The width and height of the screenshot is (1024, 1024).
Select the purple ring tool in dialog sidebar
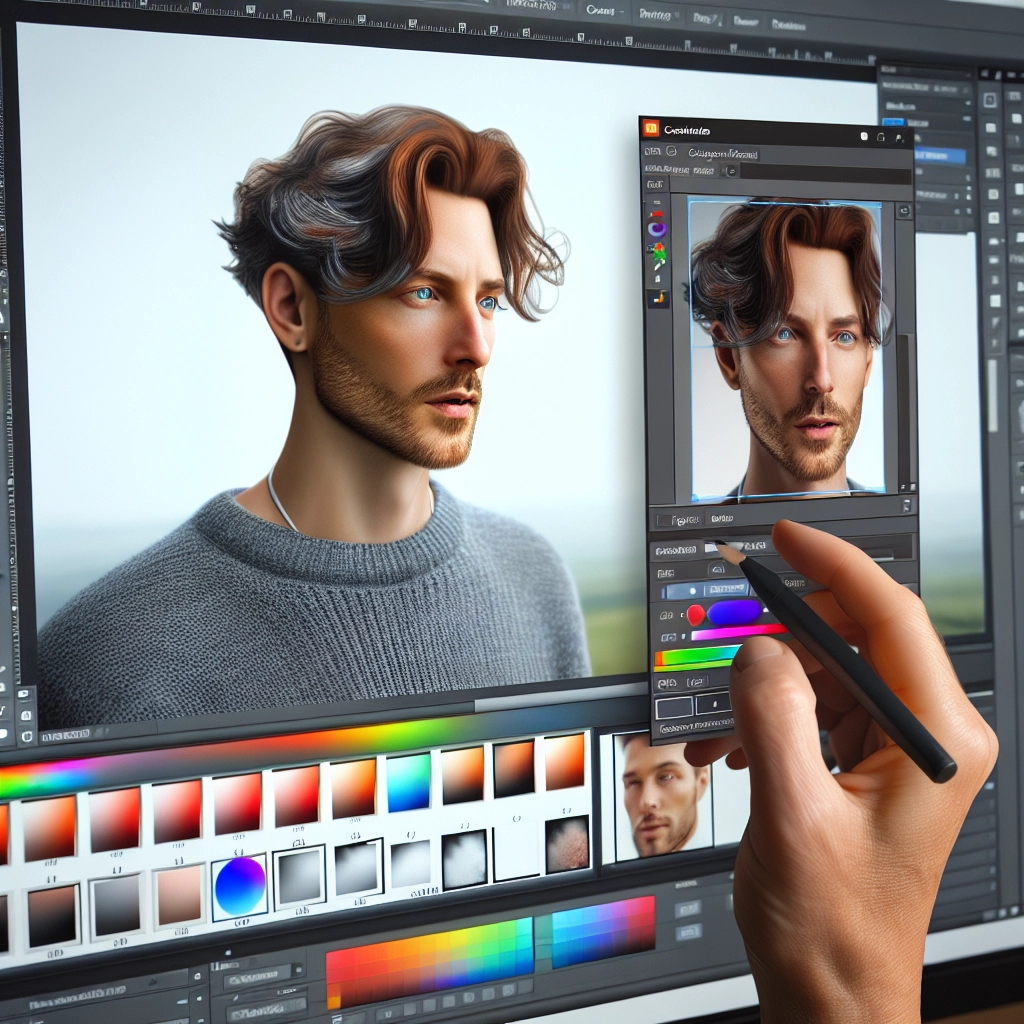tap(657, 229)
